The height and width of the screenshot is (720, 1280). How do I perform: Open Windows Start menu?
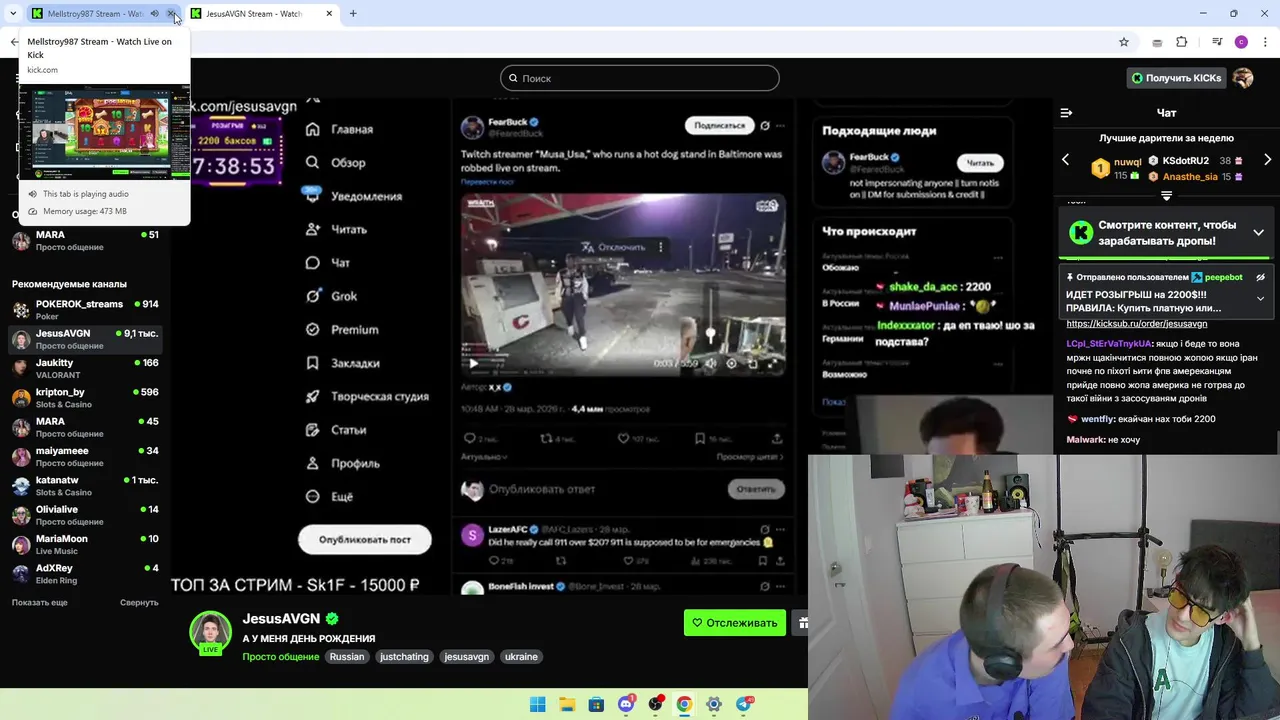point(537,704)
